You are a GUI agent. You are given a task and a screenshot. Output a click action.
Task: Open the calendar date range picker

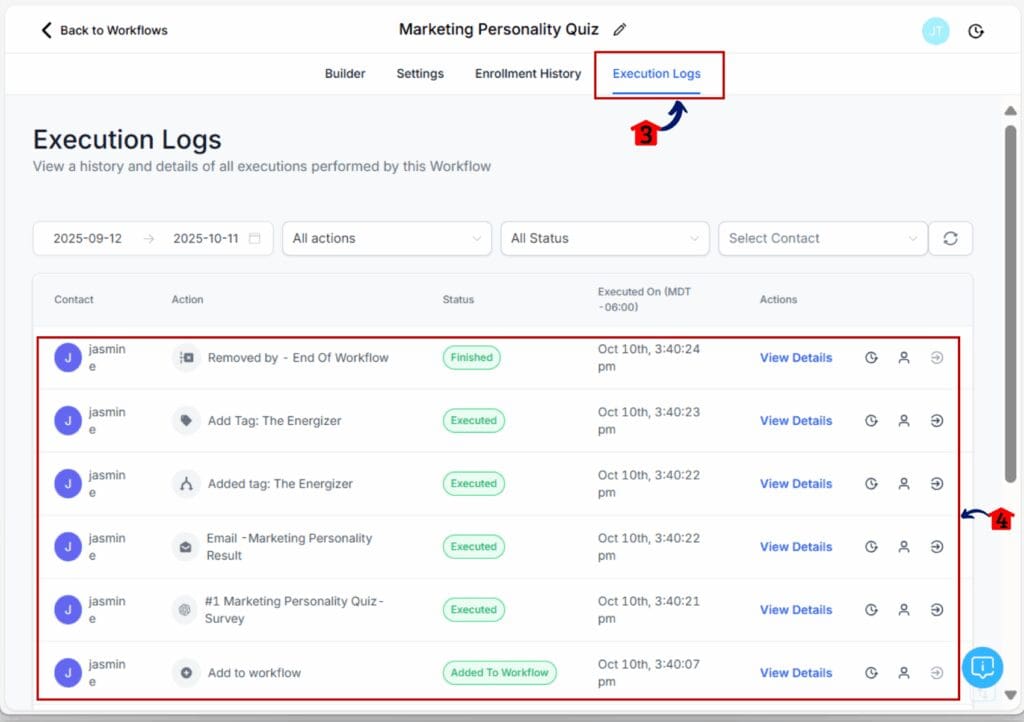[255, 238]
